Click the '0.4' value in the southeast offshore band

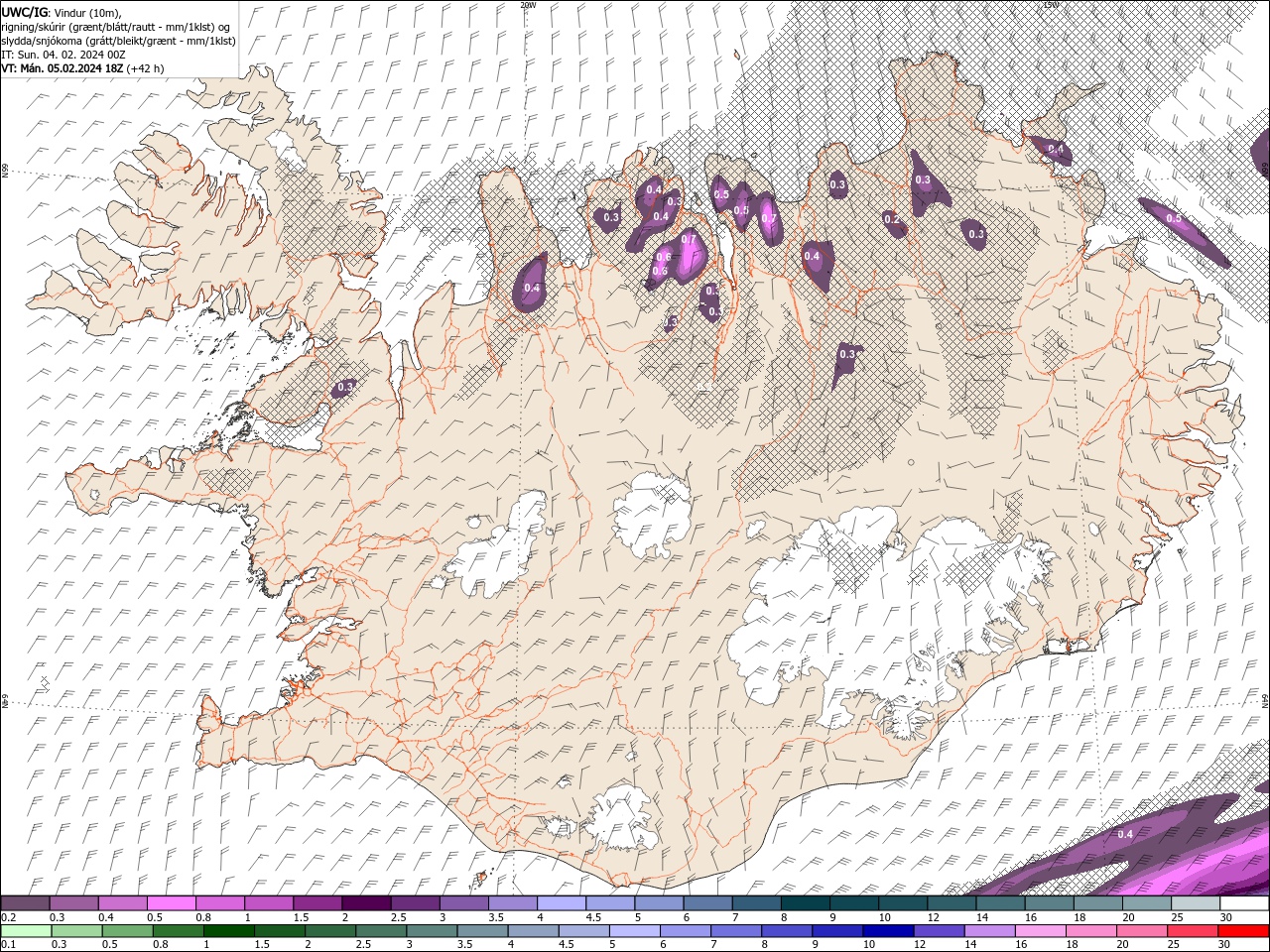click(x=1125, y=834)
